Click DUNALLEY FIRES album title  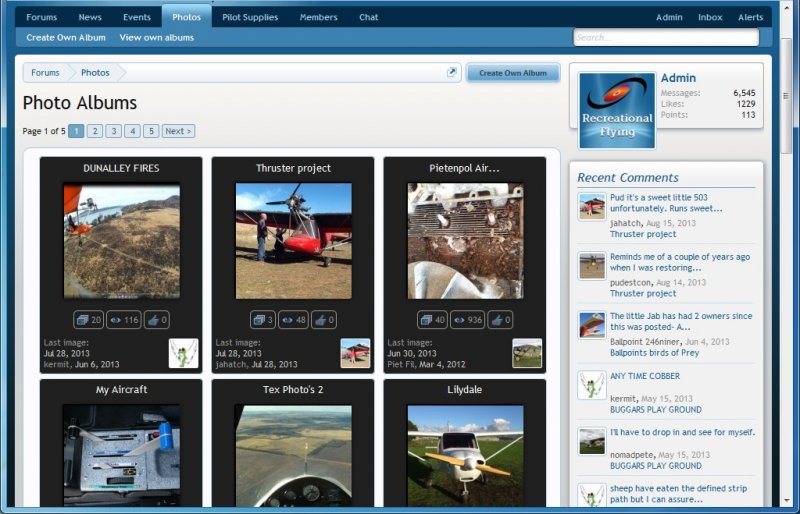coord(121,168)
